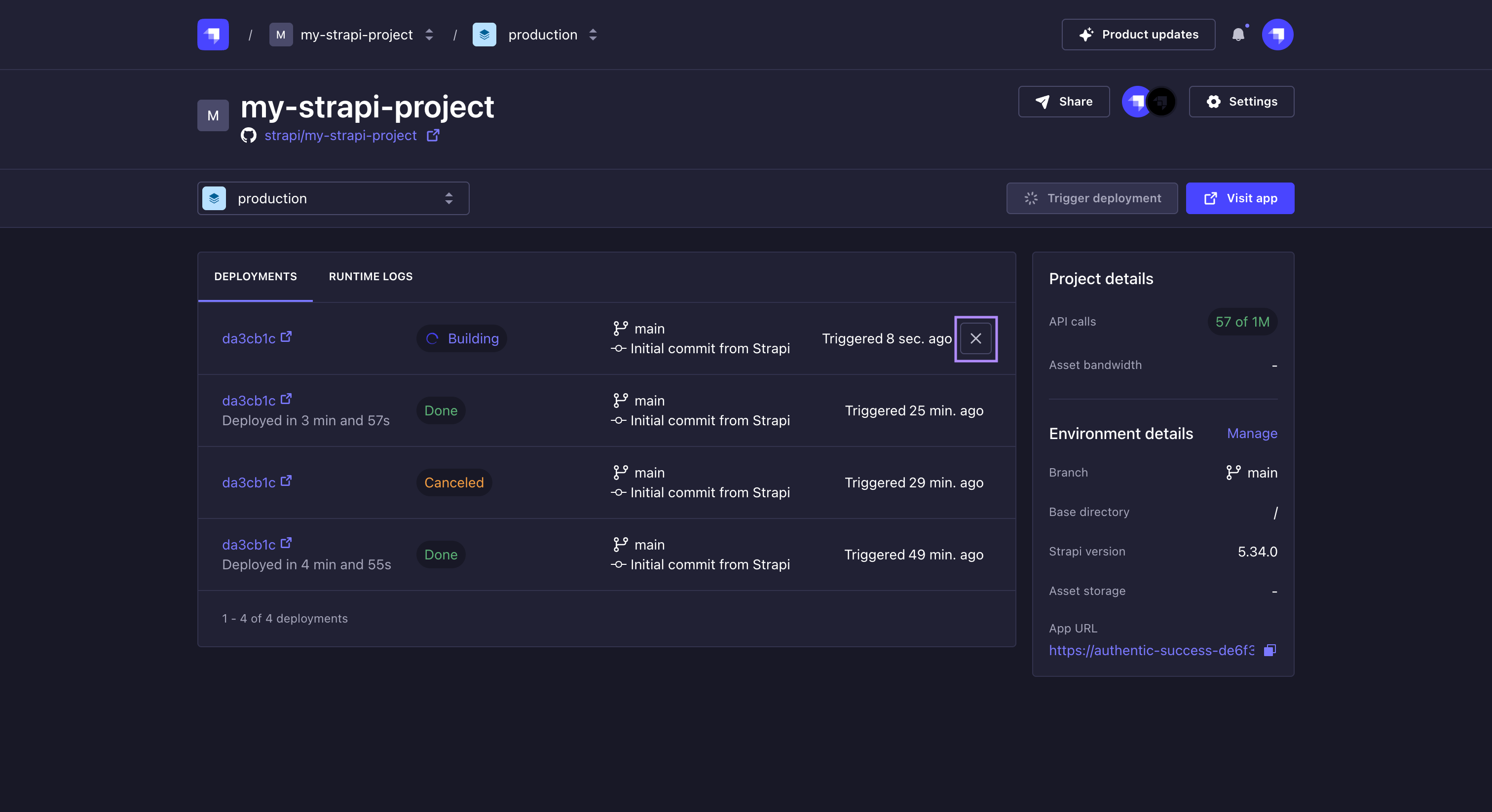This screenshot has height=812, width=1492.
Task: Cancel the Building deployment with X button
Action: [x=975, y=339]
